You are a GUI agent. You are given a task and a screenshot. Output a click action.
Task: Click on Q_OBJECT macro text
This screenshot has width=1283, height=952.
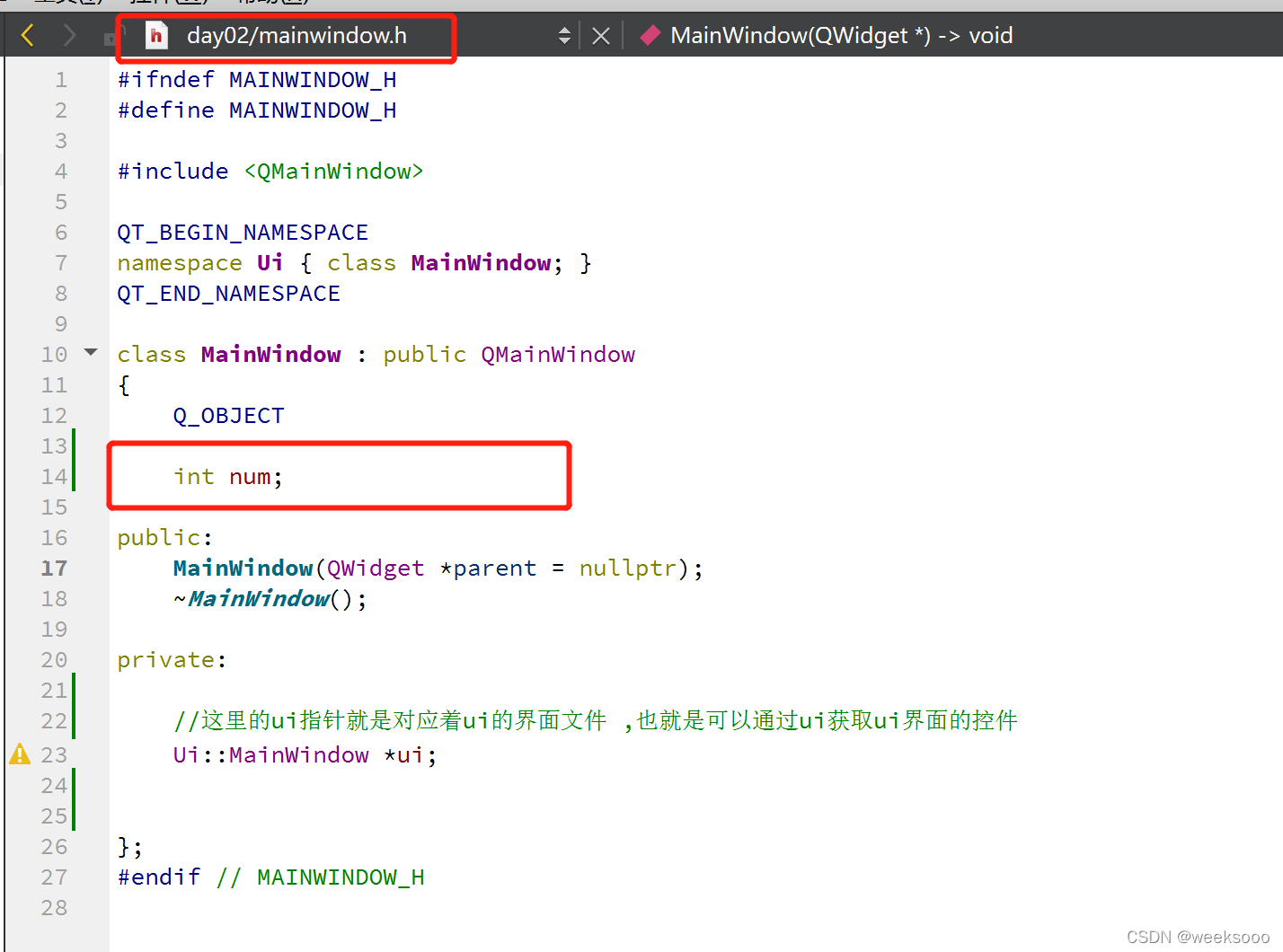pyautogui.click(x=228, y=416)
